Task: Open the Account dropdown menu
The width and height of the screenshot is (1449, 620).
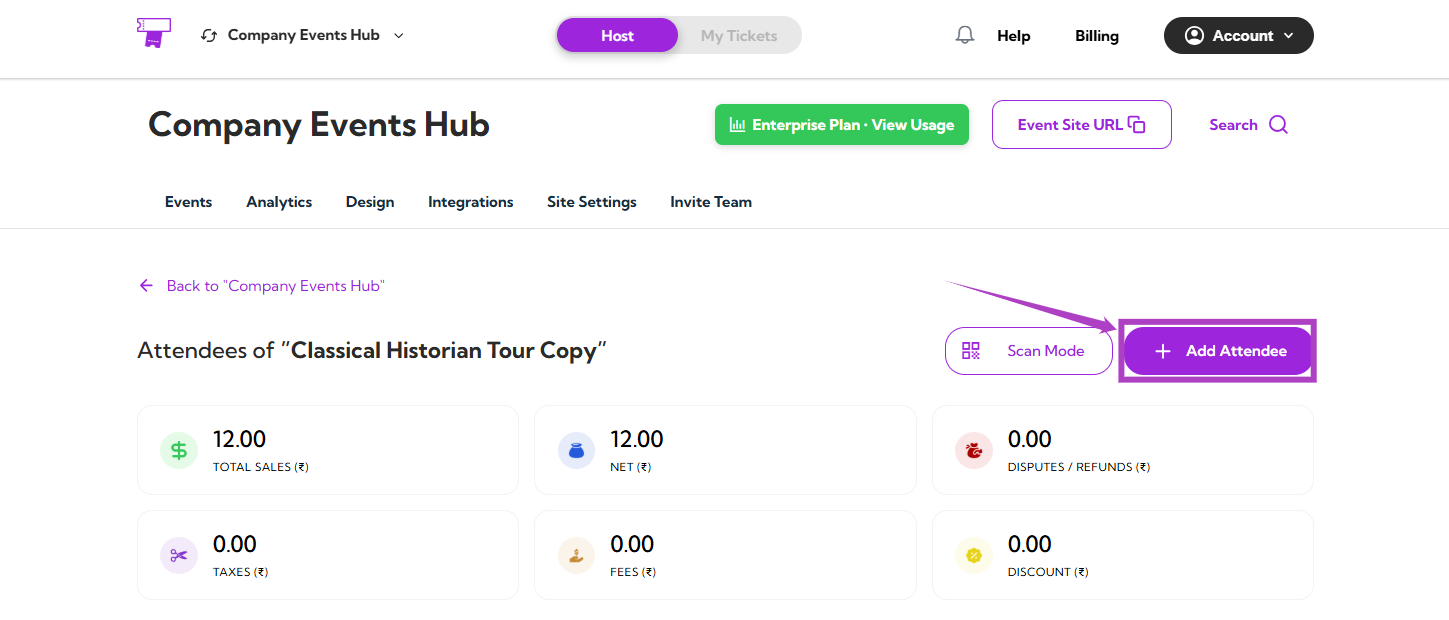Action: (x=1238, y=35)
